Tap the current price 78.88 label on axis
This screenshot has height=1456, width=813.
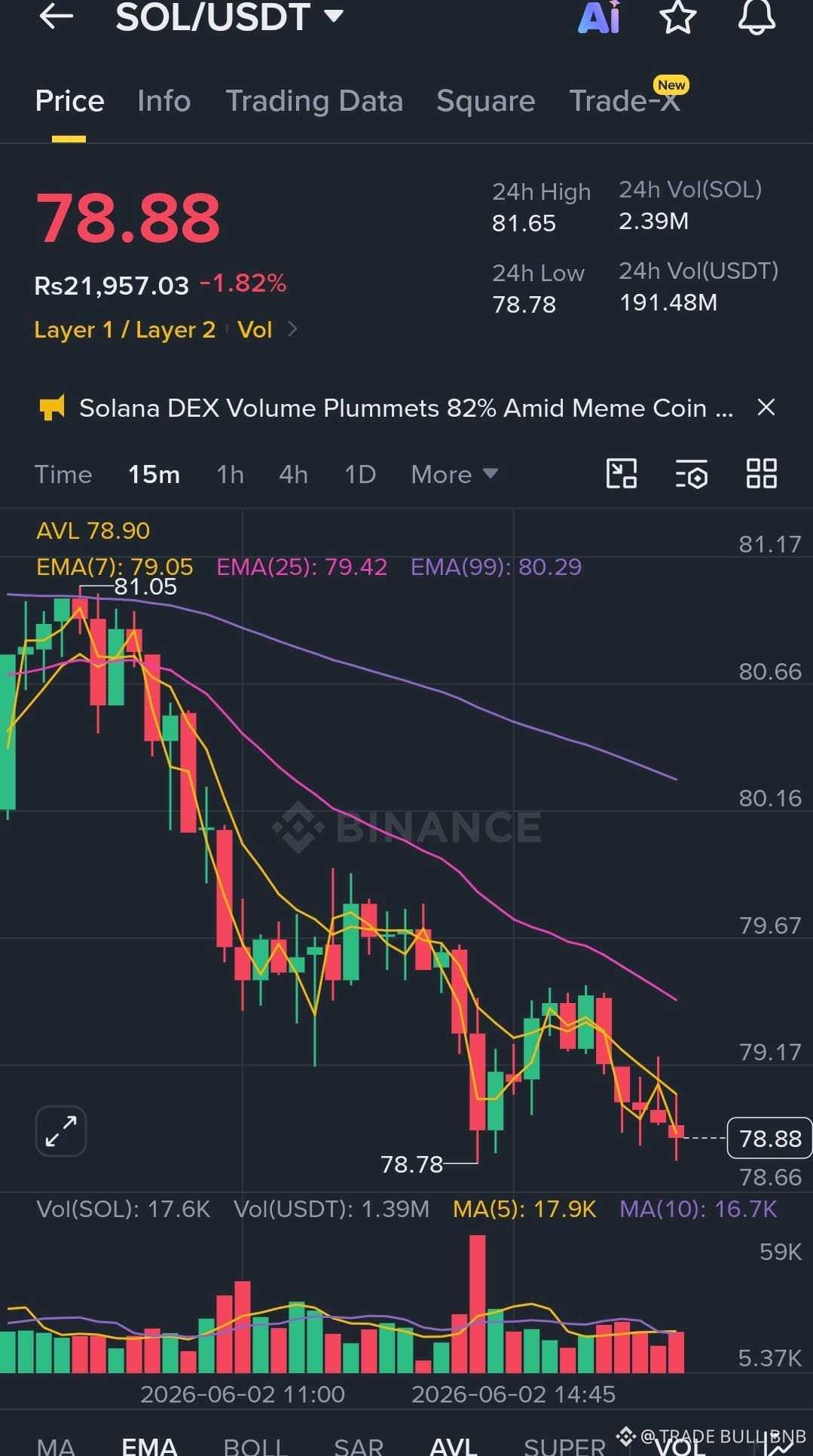point(769,1138)
